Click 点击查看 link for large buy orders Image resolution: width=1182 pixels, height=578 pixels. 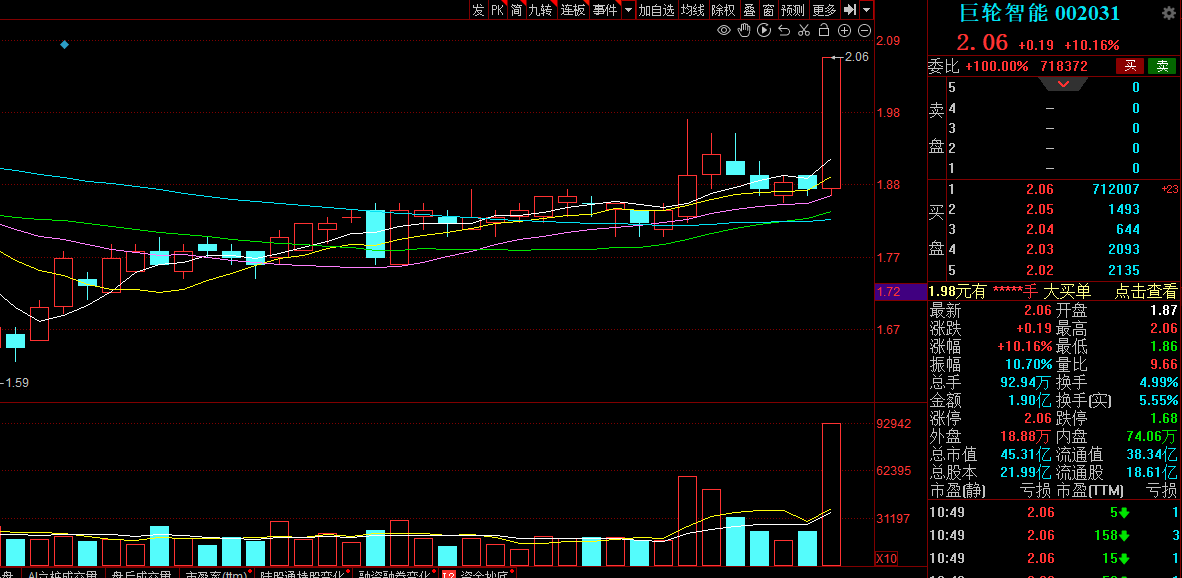pos(1146,292)
